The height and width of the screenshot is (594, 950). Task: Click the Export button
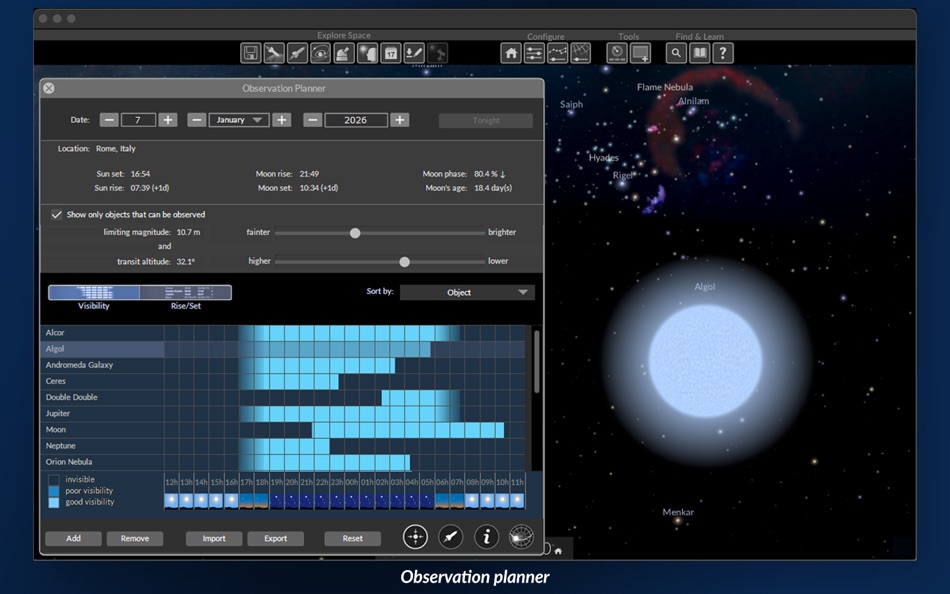tap(276, 538)
